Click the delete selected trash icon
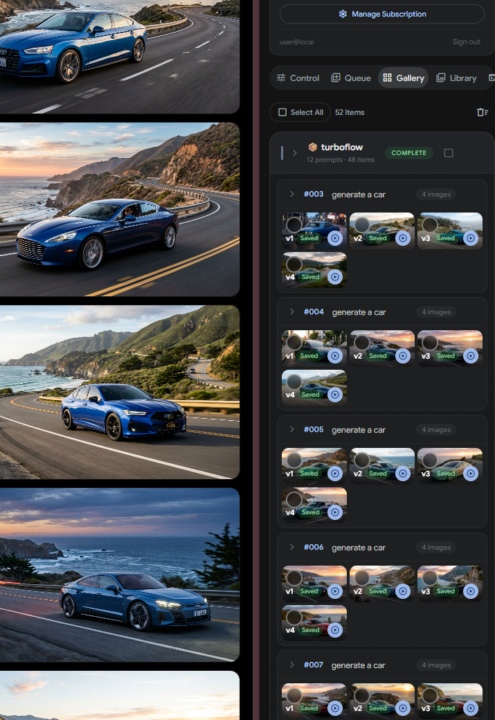Image resolution: width=495 pixels, height=720 pixels. click(482, 112)
